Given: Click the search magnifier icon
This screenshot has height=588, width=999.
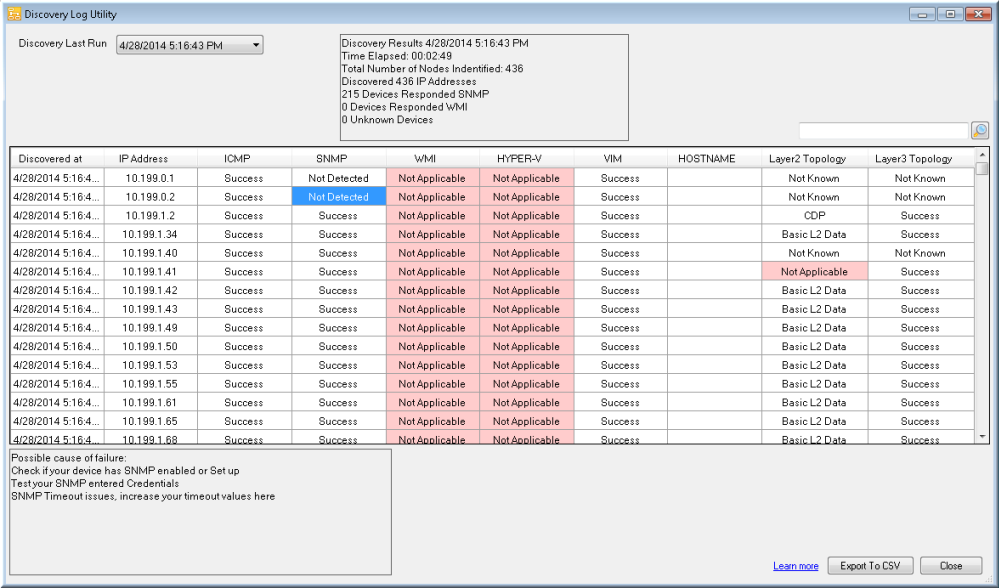Looking at the screenshot, I should [980, 131].
